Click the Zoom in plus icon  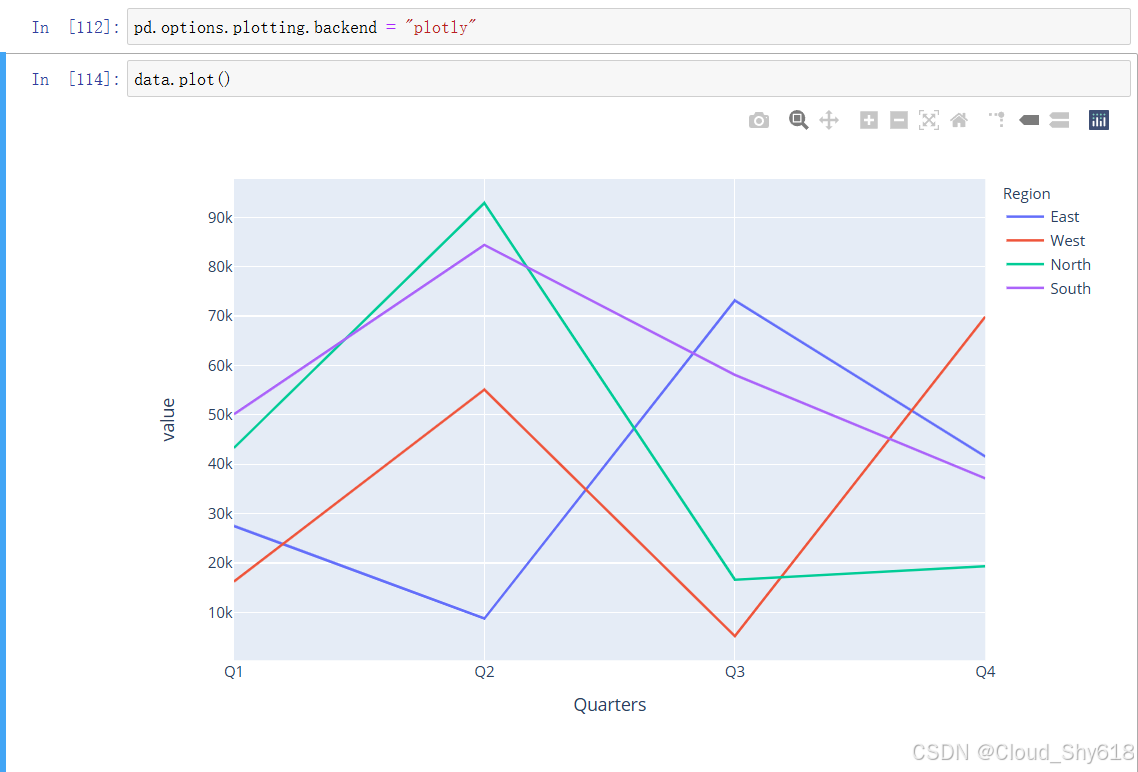869,120
